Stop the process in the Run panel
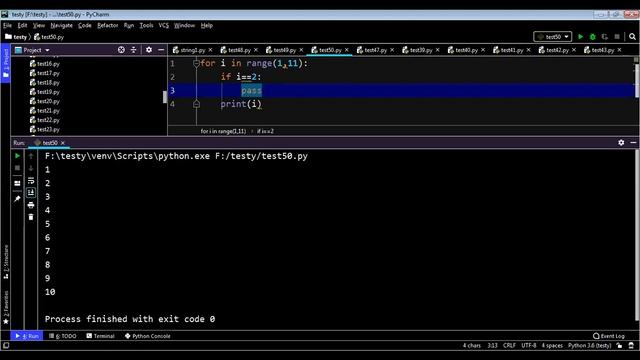Image resolution: width=640 pixels, height=360 pixels. pyautogui.click(x=17, y=168)
